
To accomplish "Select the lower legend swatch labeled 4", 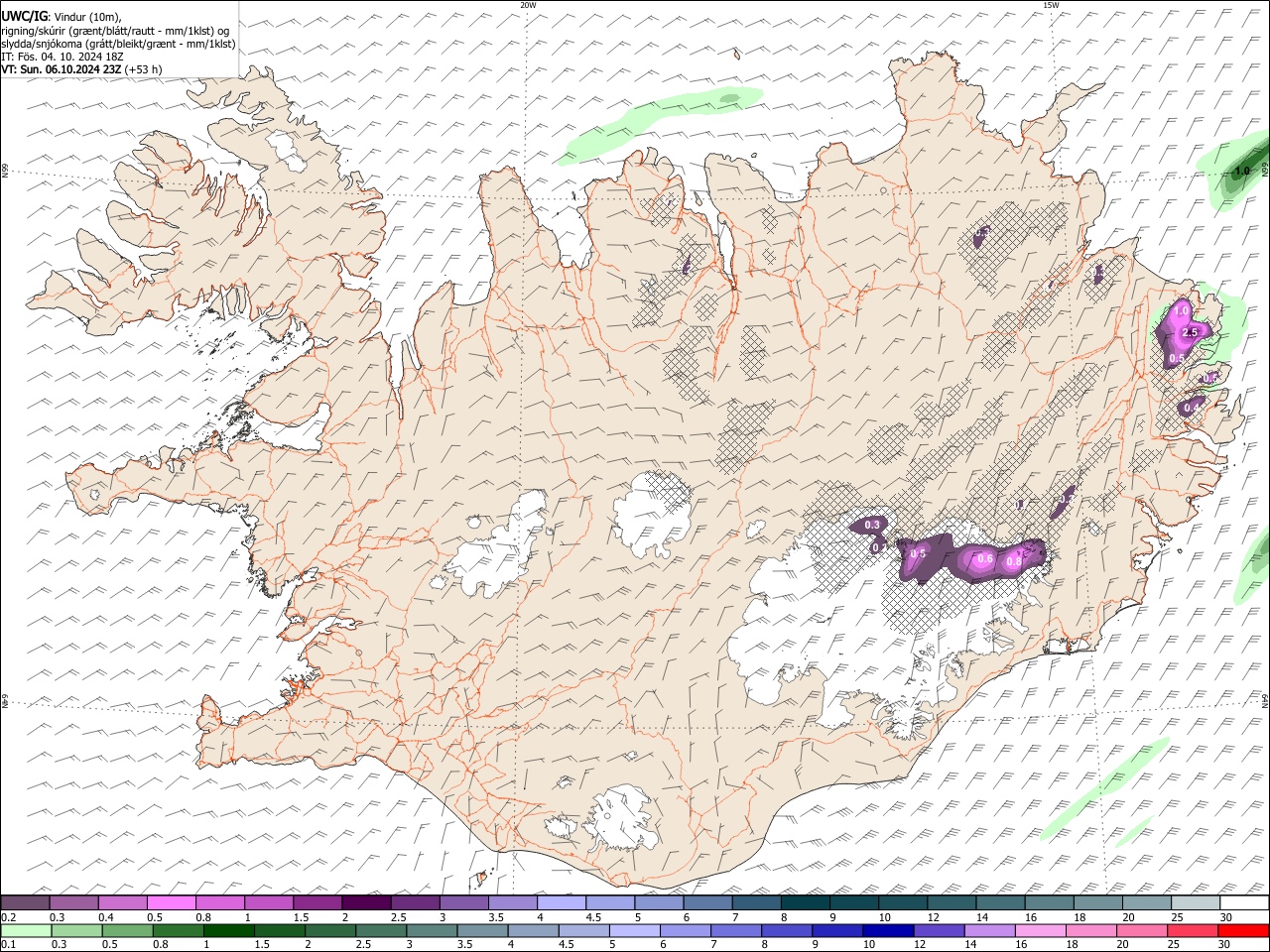I will coord(534,931).
